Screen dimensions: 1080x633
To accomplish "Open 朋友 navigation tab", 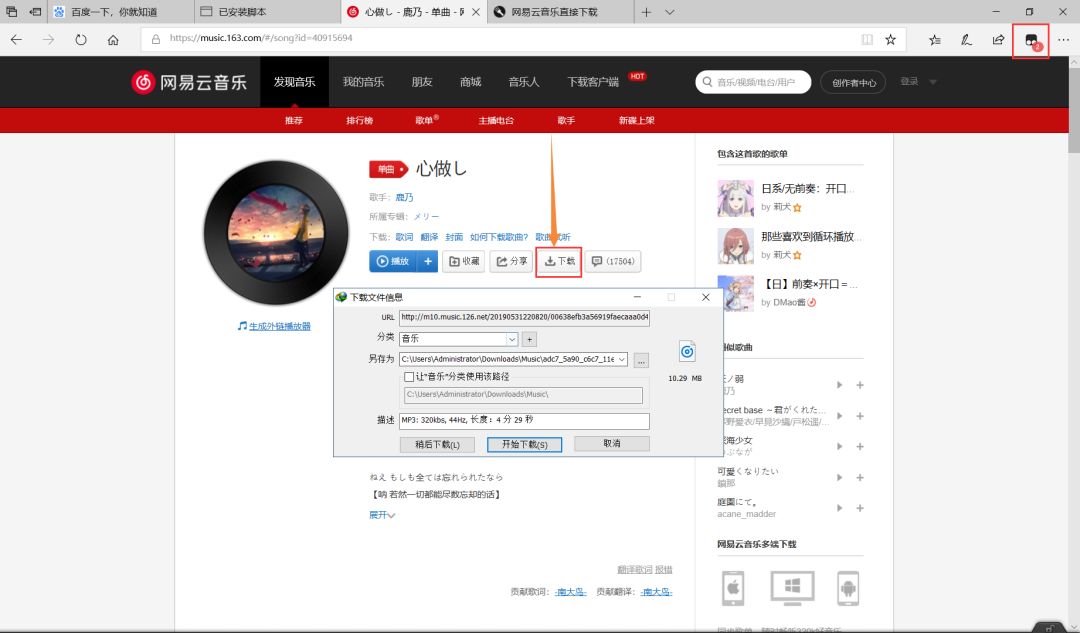I will (422, 82).
